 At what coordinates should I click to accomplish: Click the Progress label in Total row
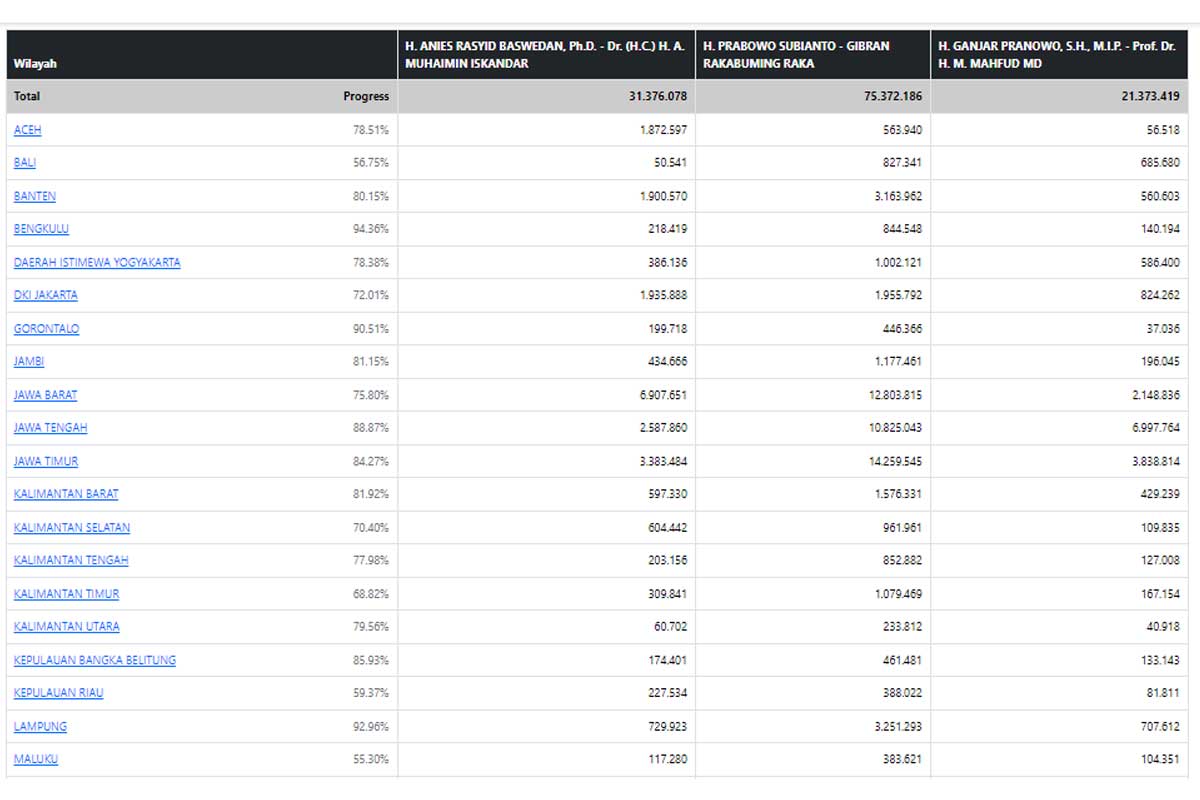(x=366, y=97)
